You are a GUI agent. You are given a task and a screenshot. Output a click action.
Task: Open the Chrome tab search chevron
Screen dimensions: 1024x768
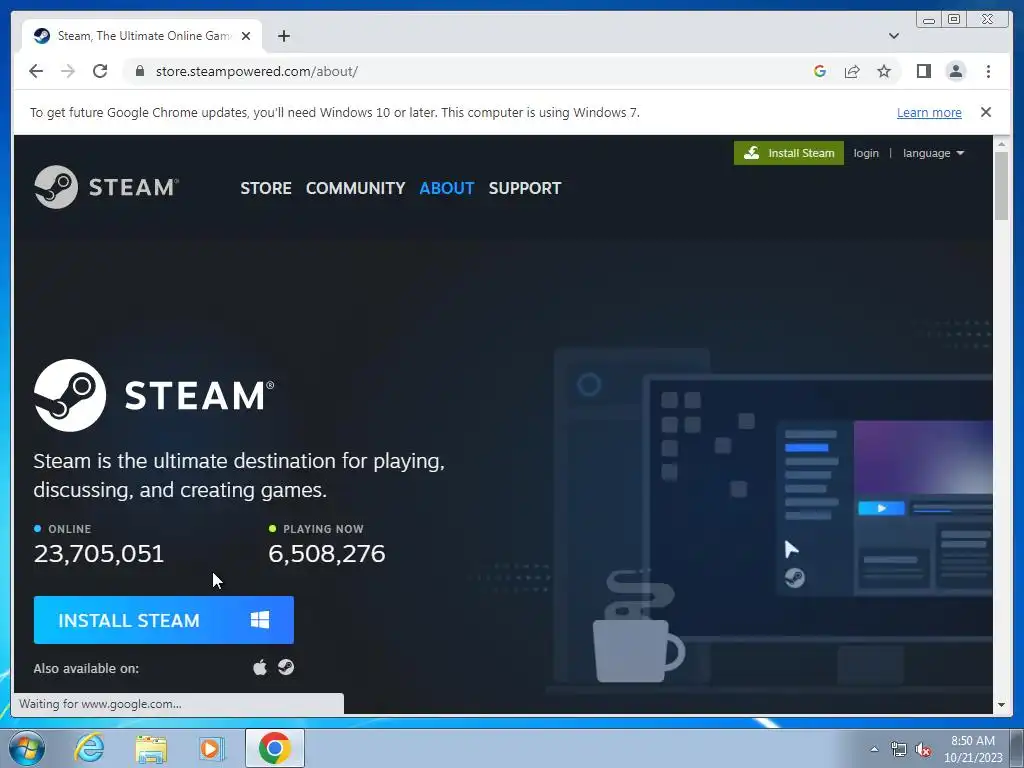[894, 36]
